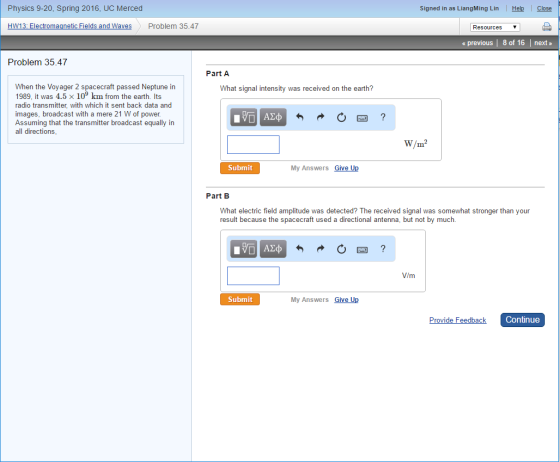Screen dimensions: 560x462
Task: Click undo arrow in Part B toolbar
Action: [300, 248]
